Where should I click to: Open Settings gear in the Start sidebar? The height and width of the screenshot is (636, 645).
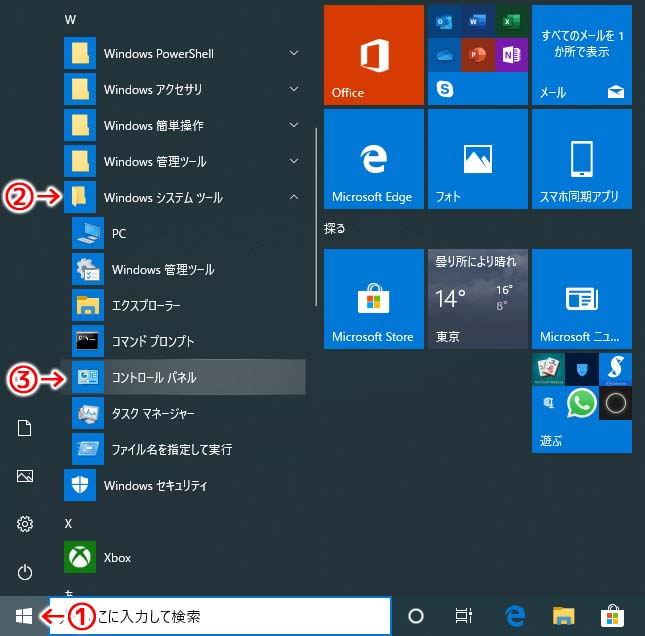pos(25,524)
